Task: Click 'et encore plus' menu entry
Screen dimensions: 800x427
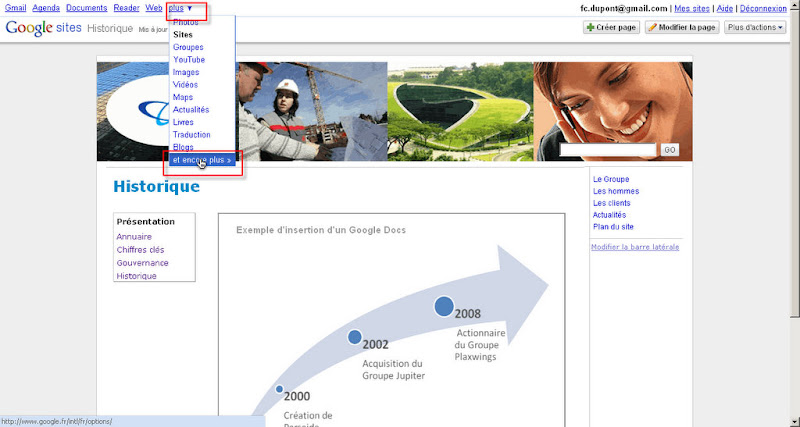Action: tap(202, 160)
